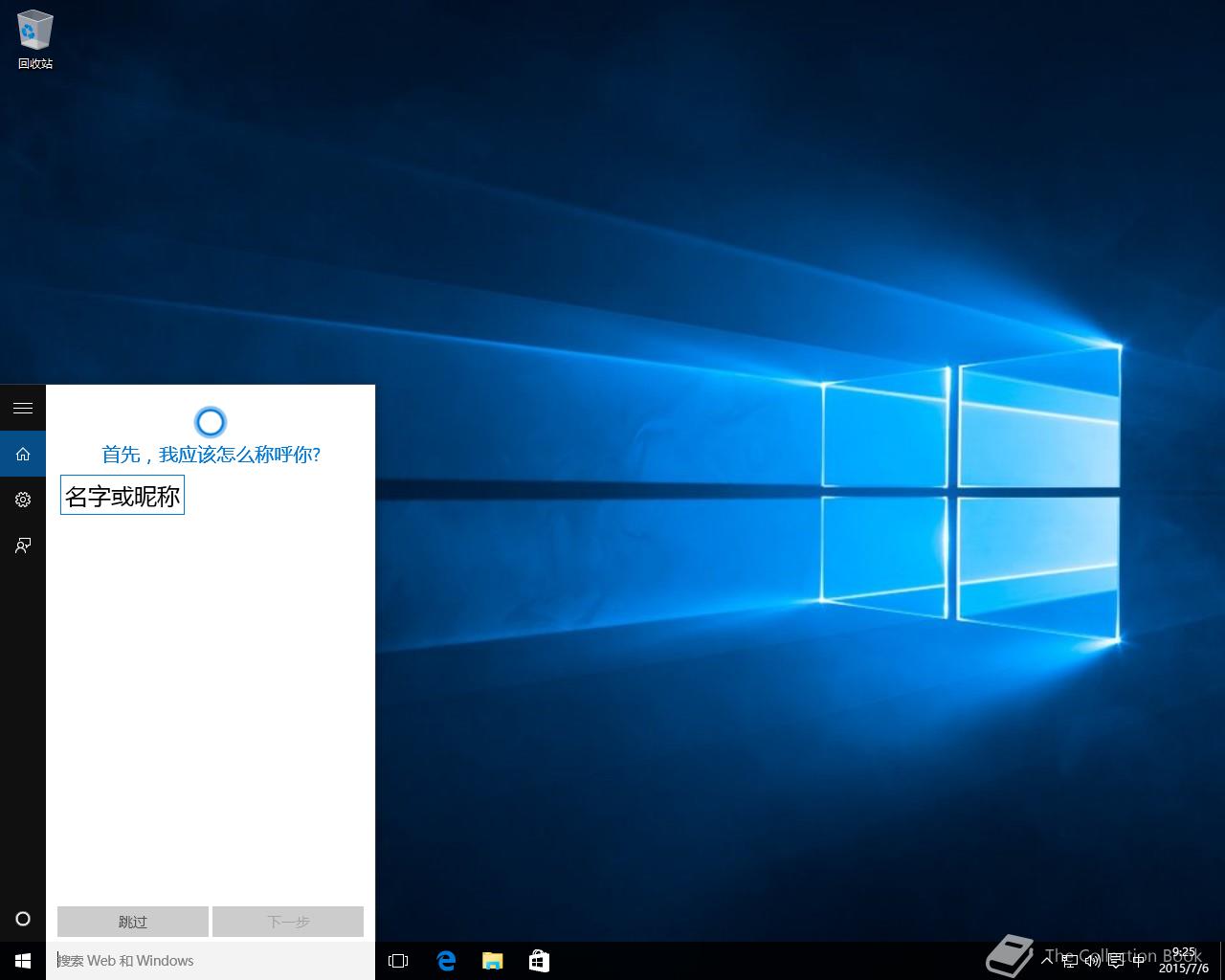Open the Cortana feedback icon

click(23, 546)
